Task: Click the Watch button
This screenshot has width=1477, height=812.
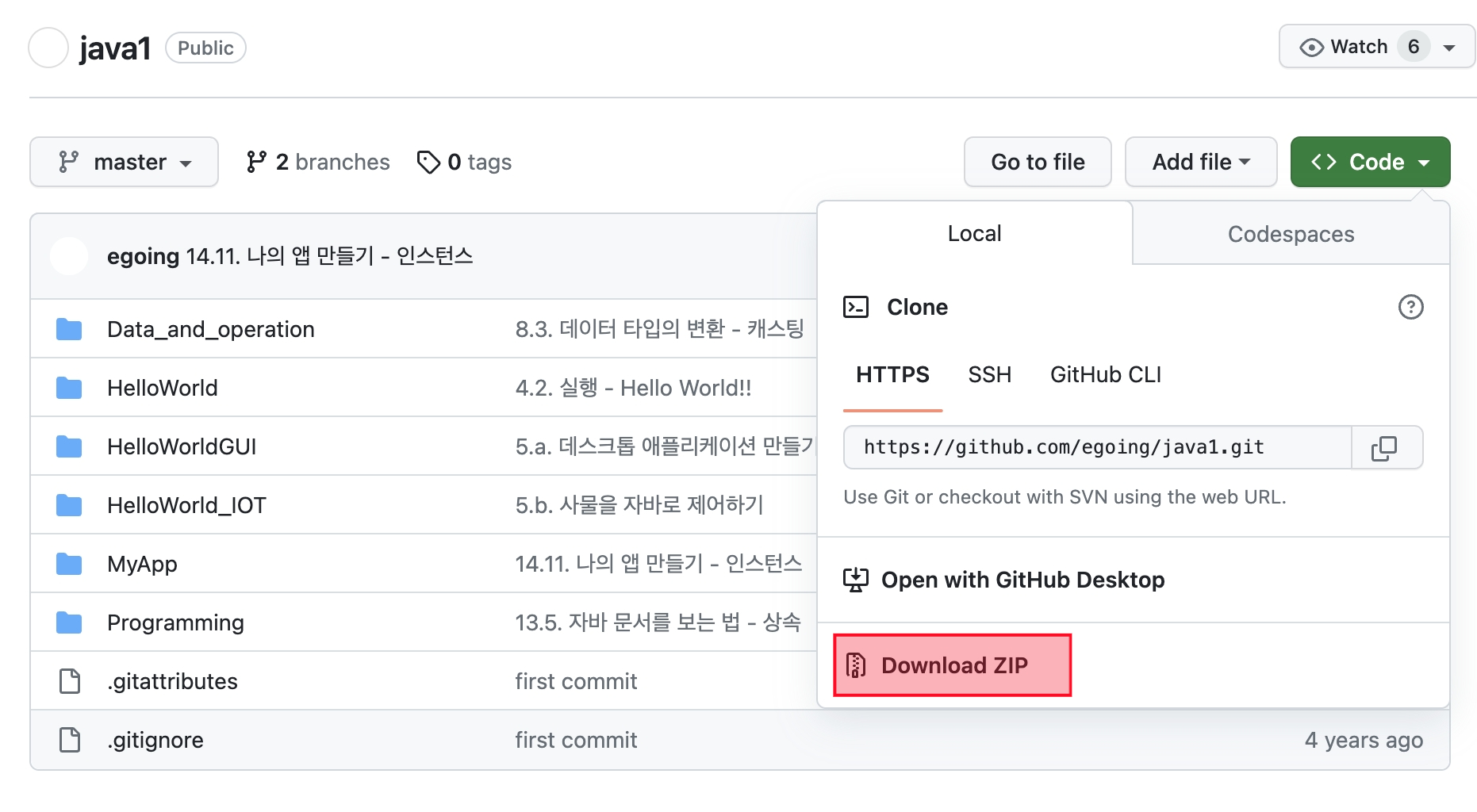Action: click(x=1377, y=47)
